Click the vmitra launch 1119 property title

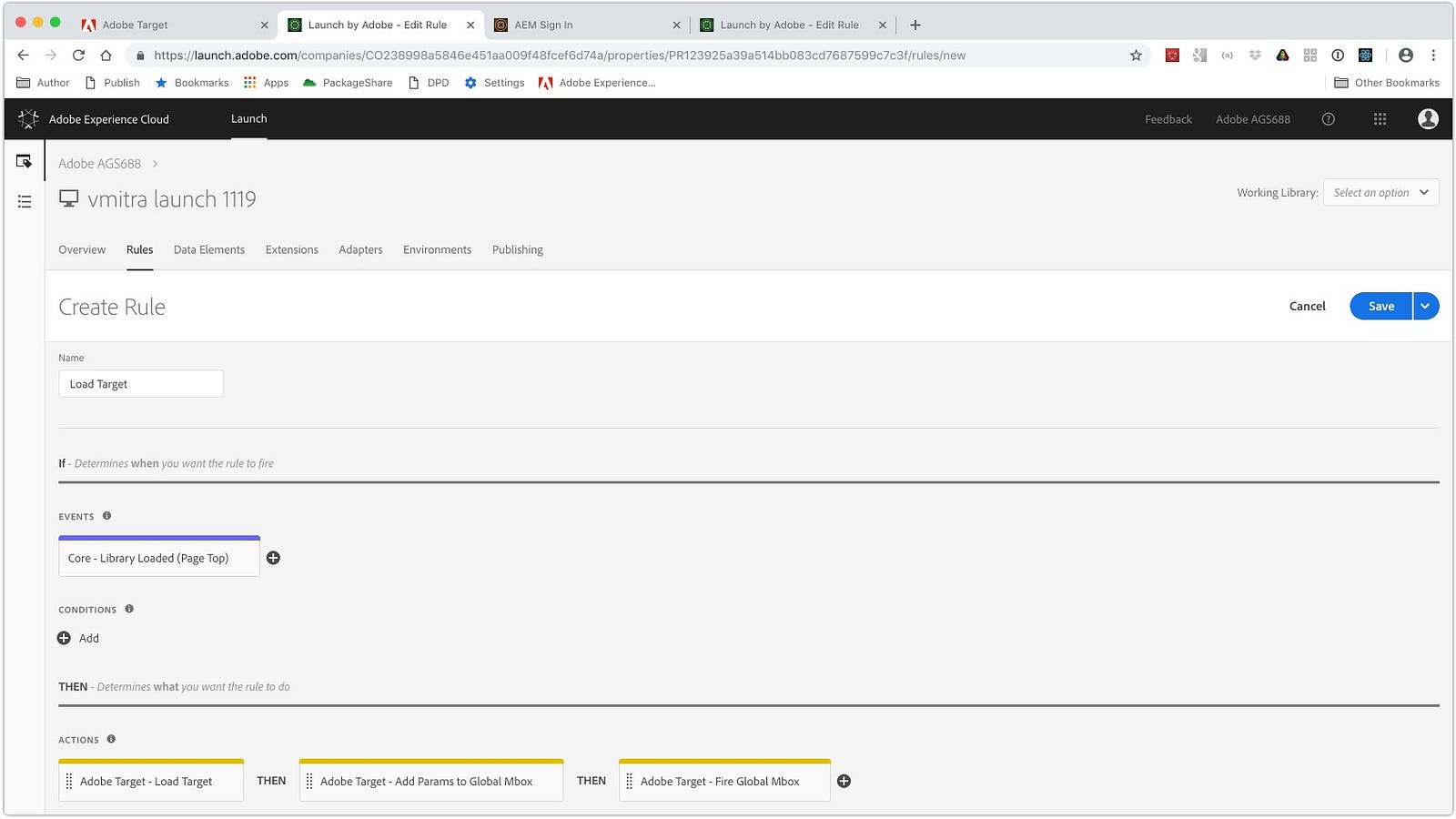(172, 198)
